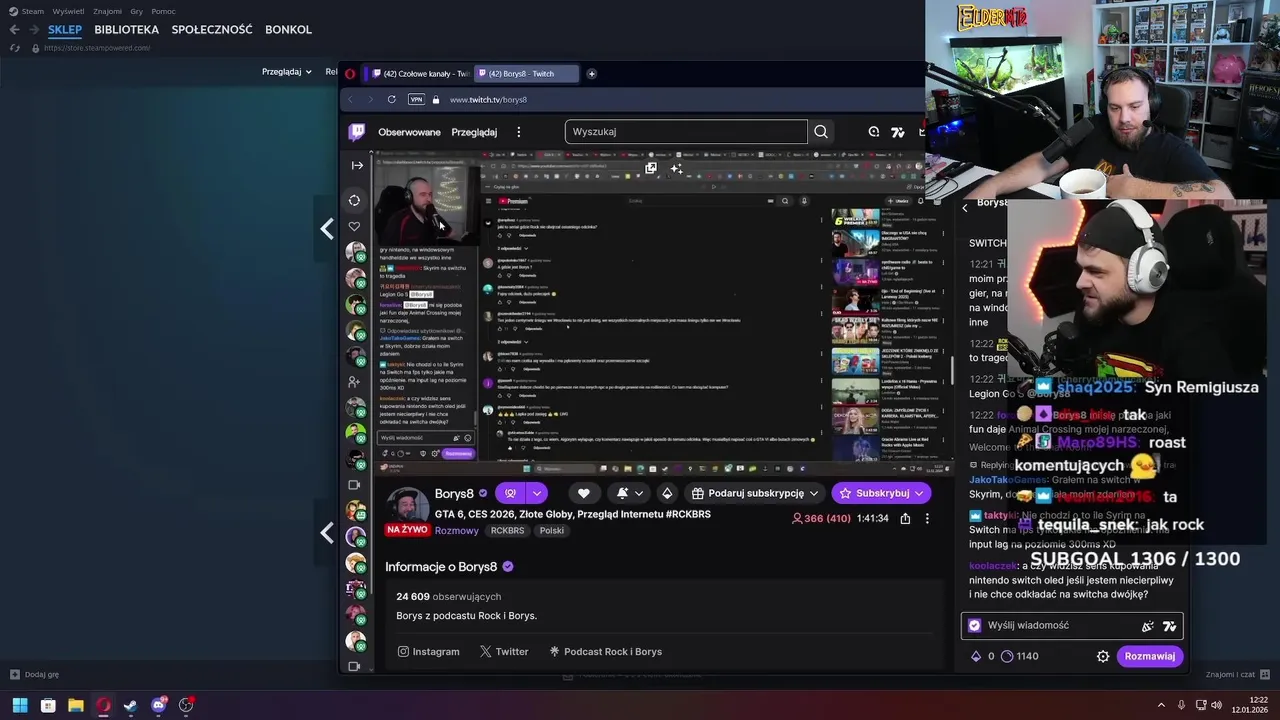This screenshot has width=1280, height=720.
Task: Click the Steam taskbar icon
Action: click(x=130, y=705)
